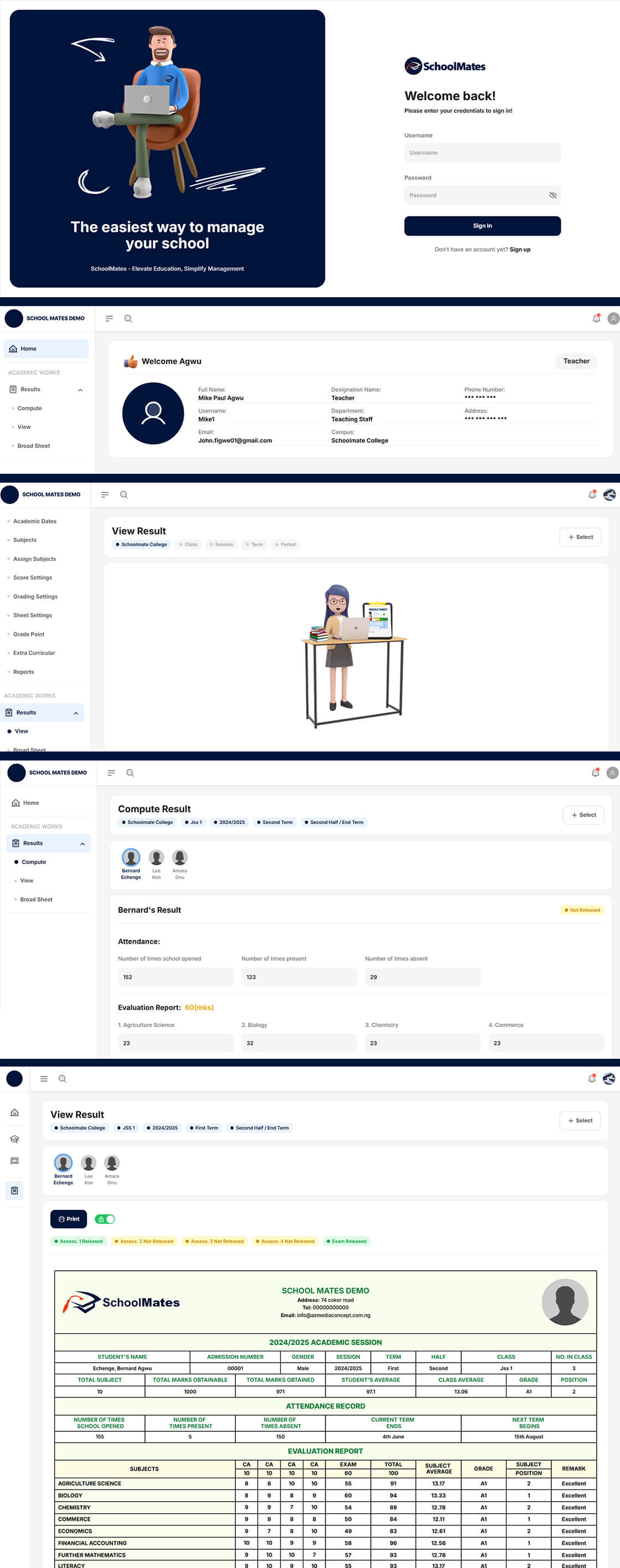Click hamburger icon on Compute Result page
This screenshot has width=620, height=1568.
click(111, 773)
